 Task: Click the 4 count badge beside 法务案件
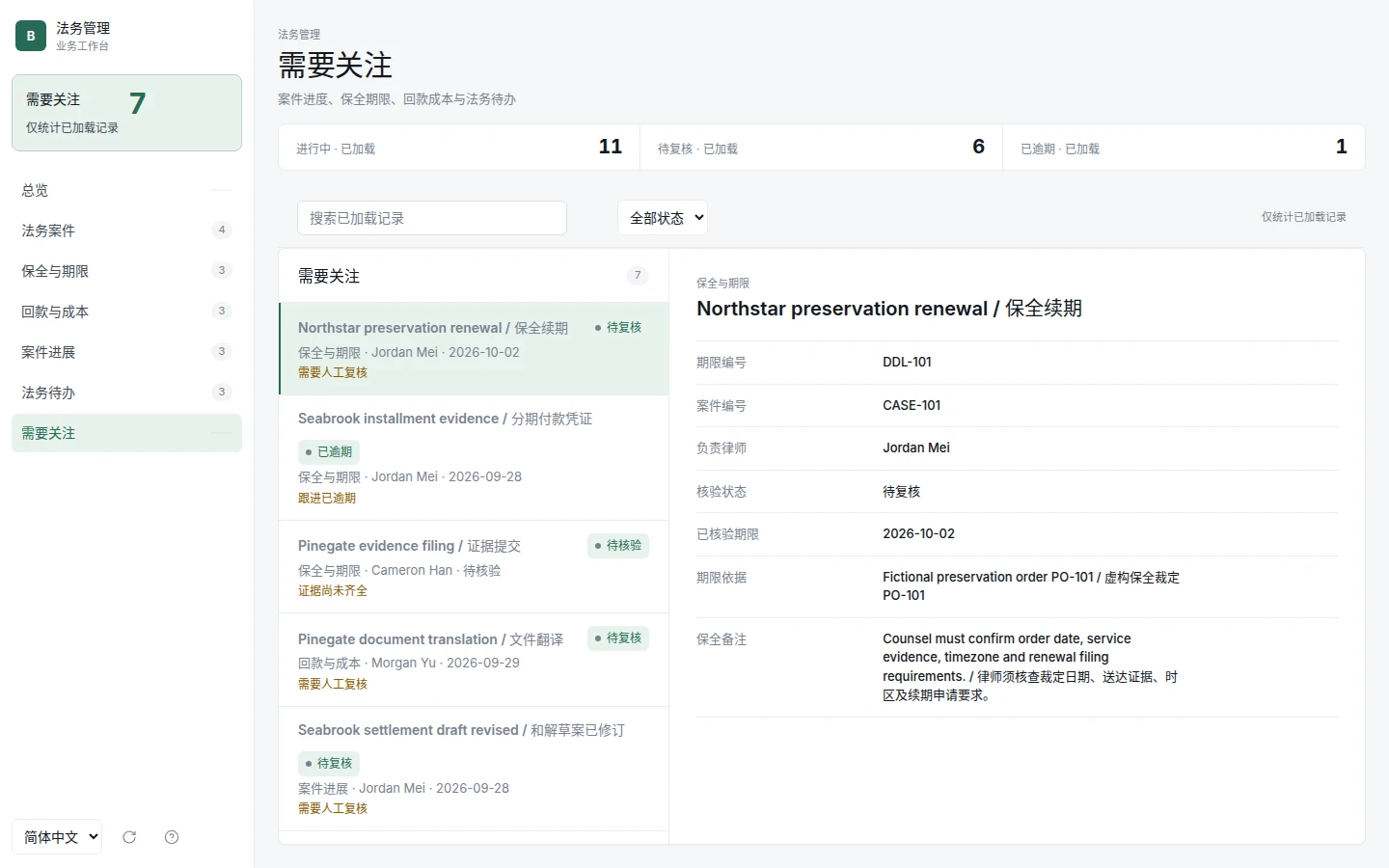click(222, 230)
